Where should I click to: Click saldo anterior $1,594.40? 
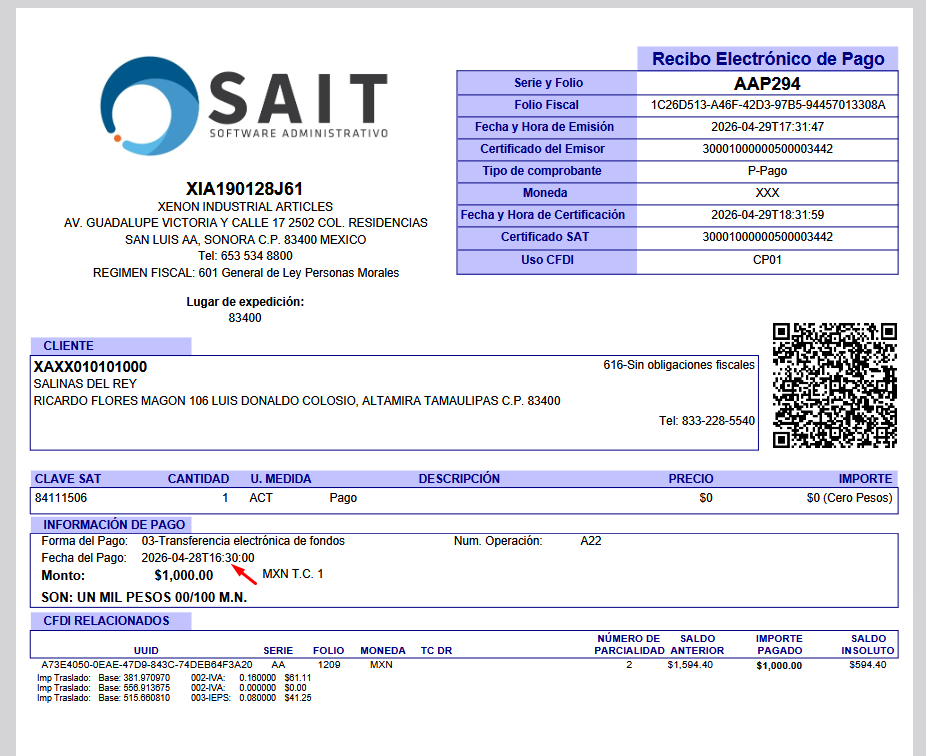pyautogui.click(x=690, y=665)
